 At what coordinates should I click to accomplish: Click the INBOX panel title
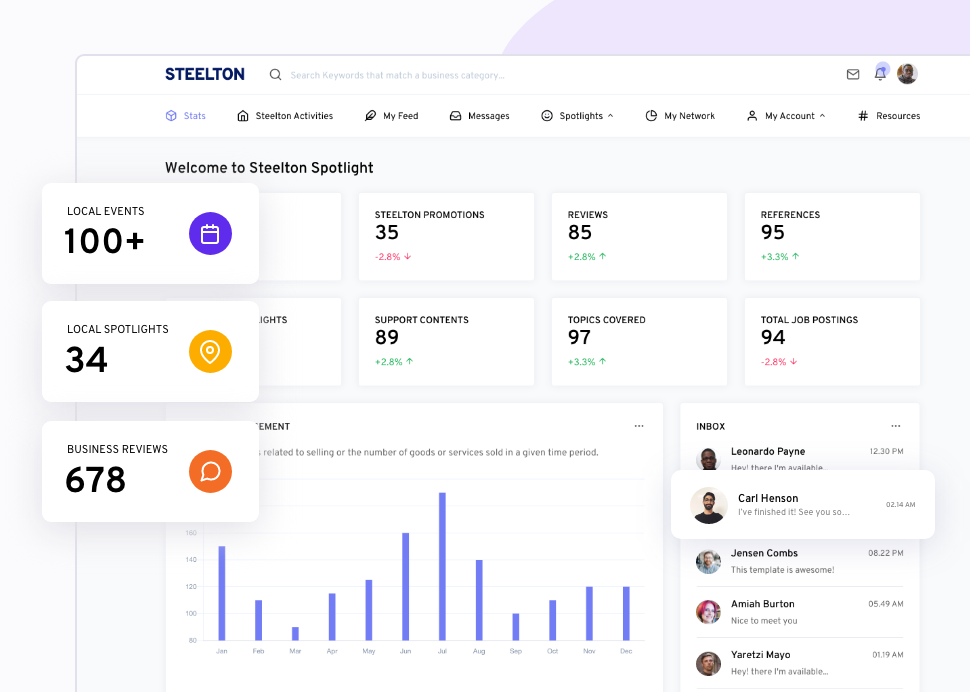710,427
